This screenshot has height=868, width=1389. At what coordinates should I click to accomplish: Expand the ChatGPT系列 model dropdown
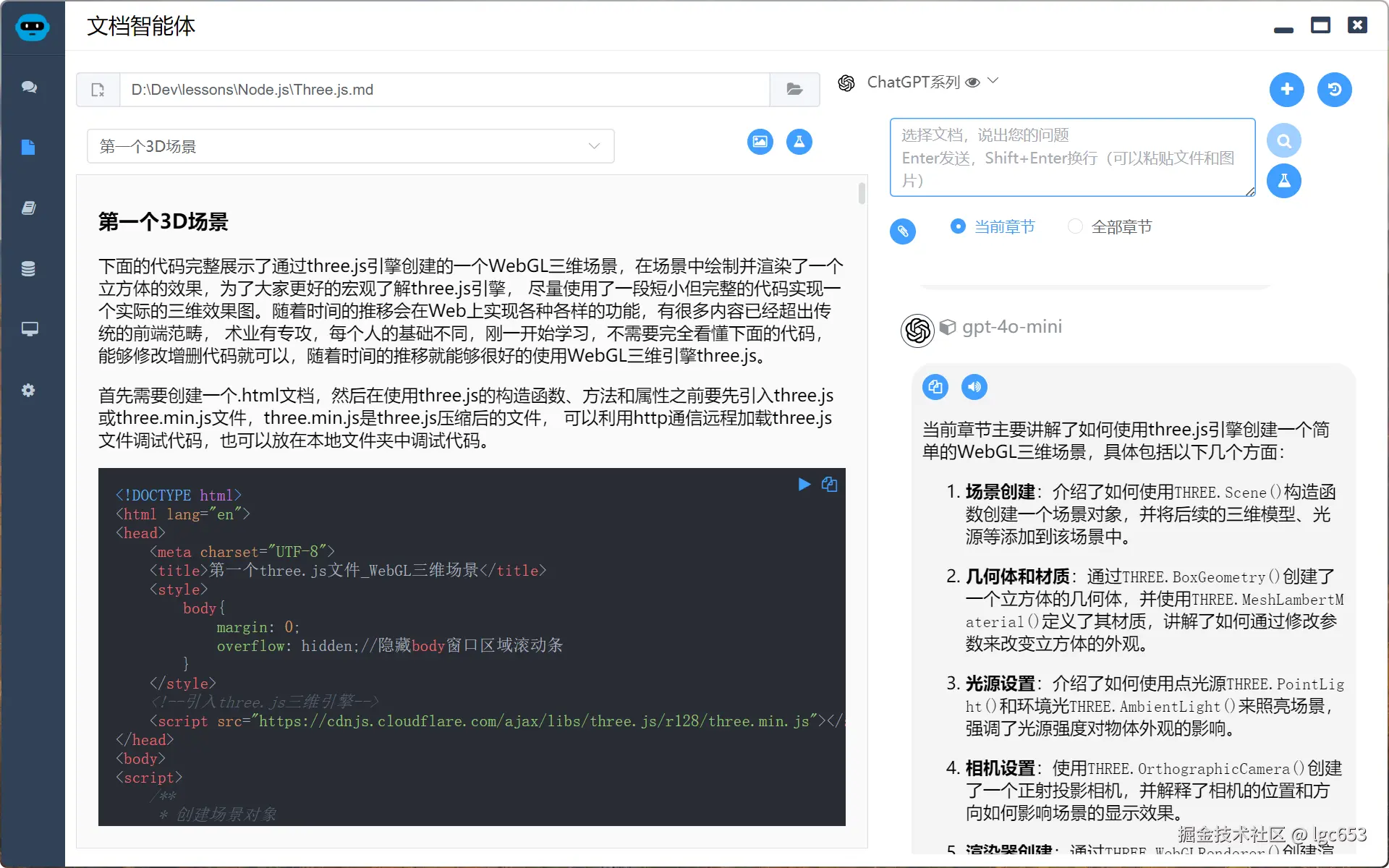pyautogui.click(x=993, y=81)
